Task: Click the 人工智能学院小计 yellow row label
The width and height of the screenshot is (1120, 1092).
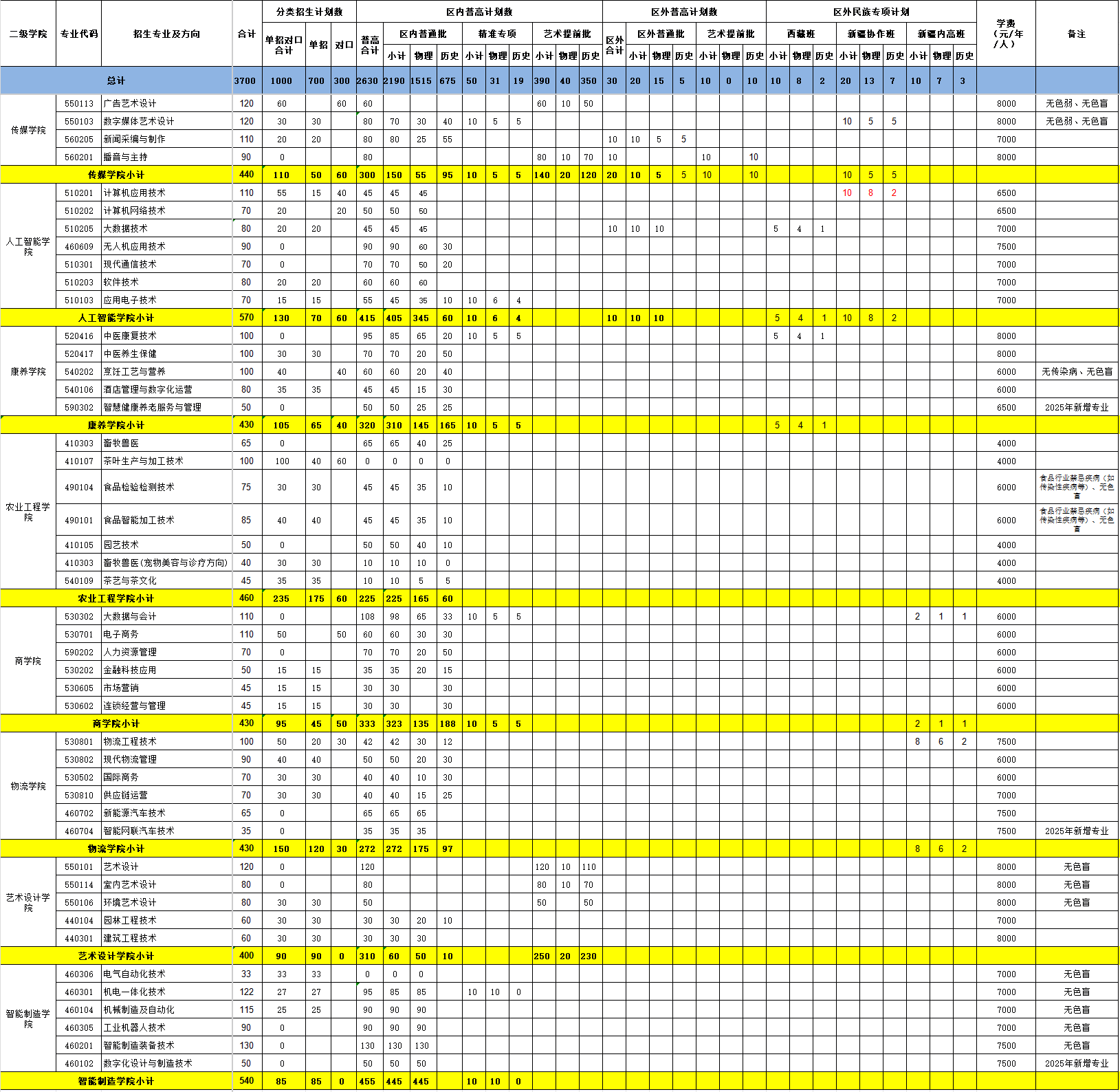Action: (x=116, y=318)
